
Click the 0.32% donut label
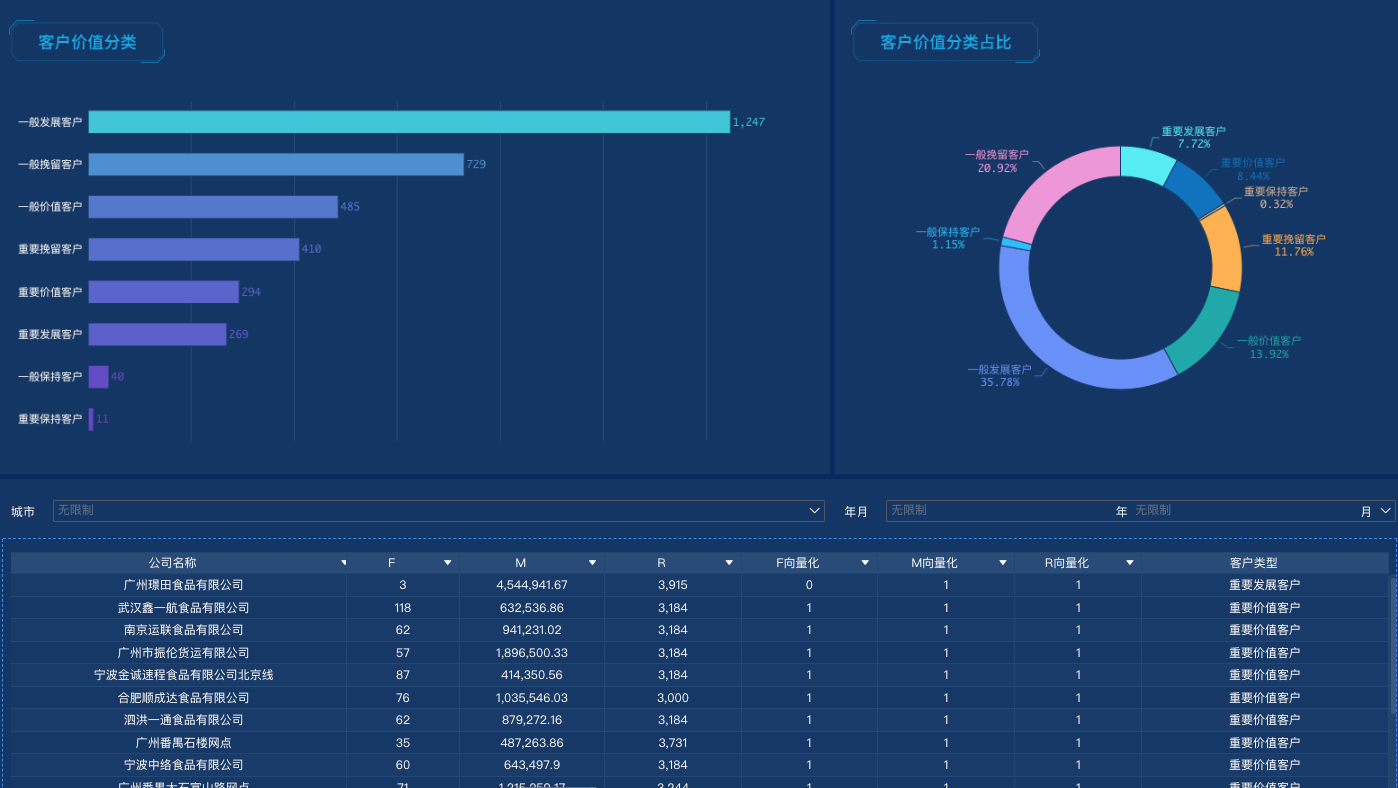click(1276, 204)
